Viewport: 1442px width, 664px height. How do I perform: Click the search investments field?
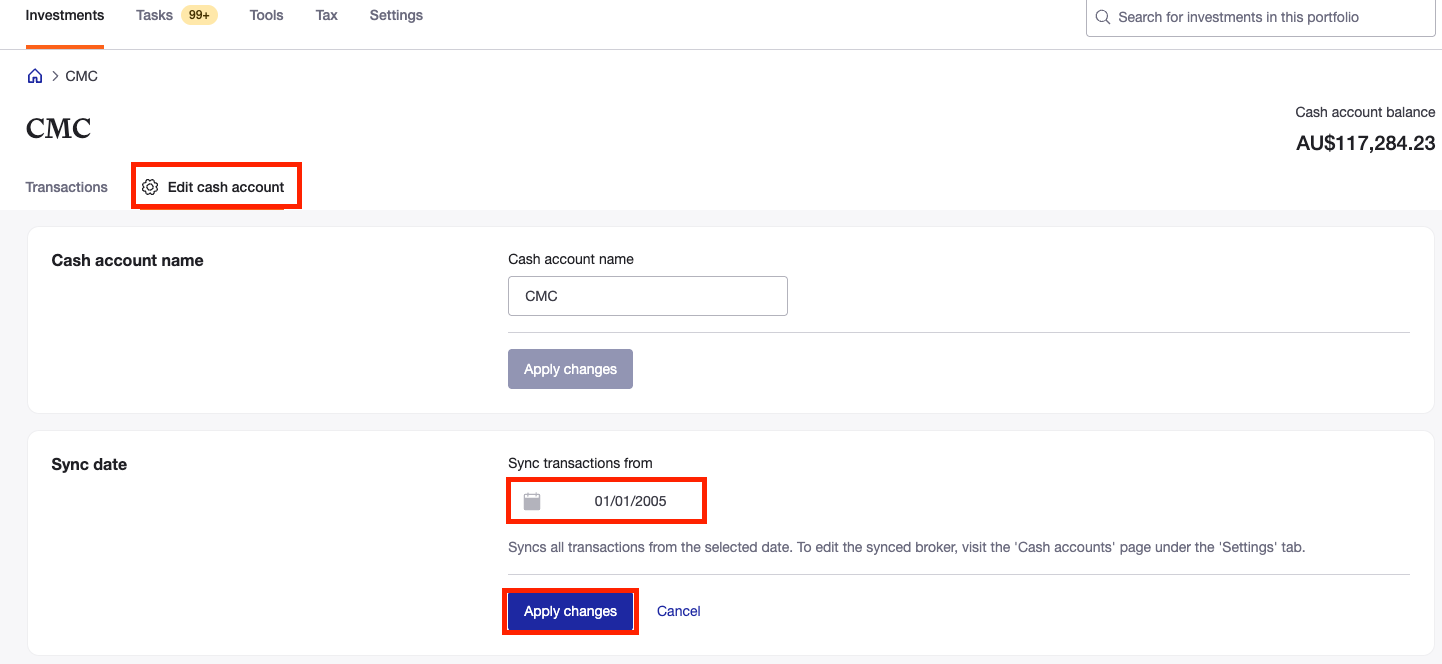pos(1261,17)
